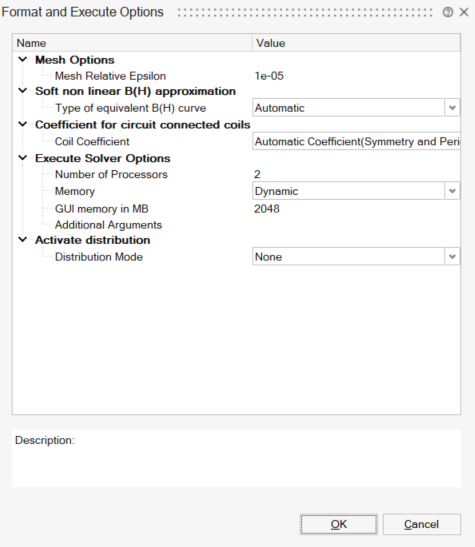Open the help question mark icon
Screen dimensions: 475x547
(448, 13)
